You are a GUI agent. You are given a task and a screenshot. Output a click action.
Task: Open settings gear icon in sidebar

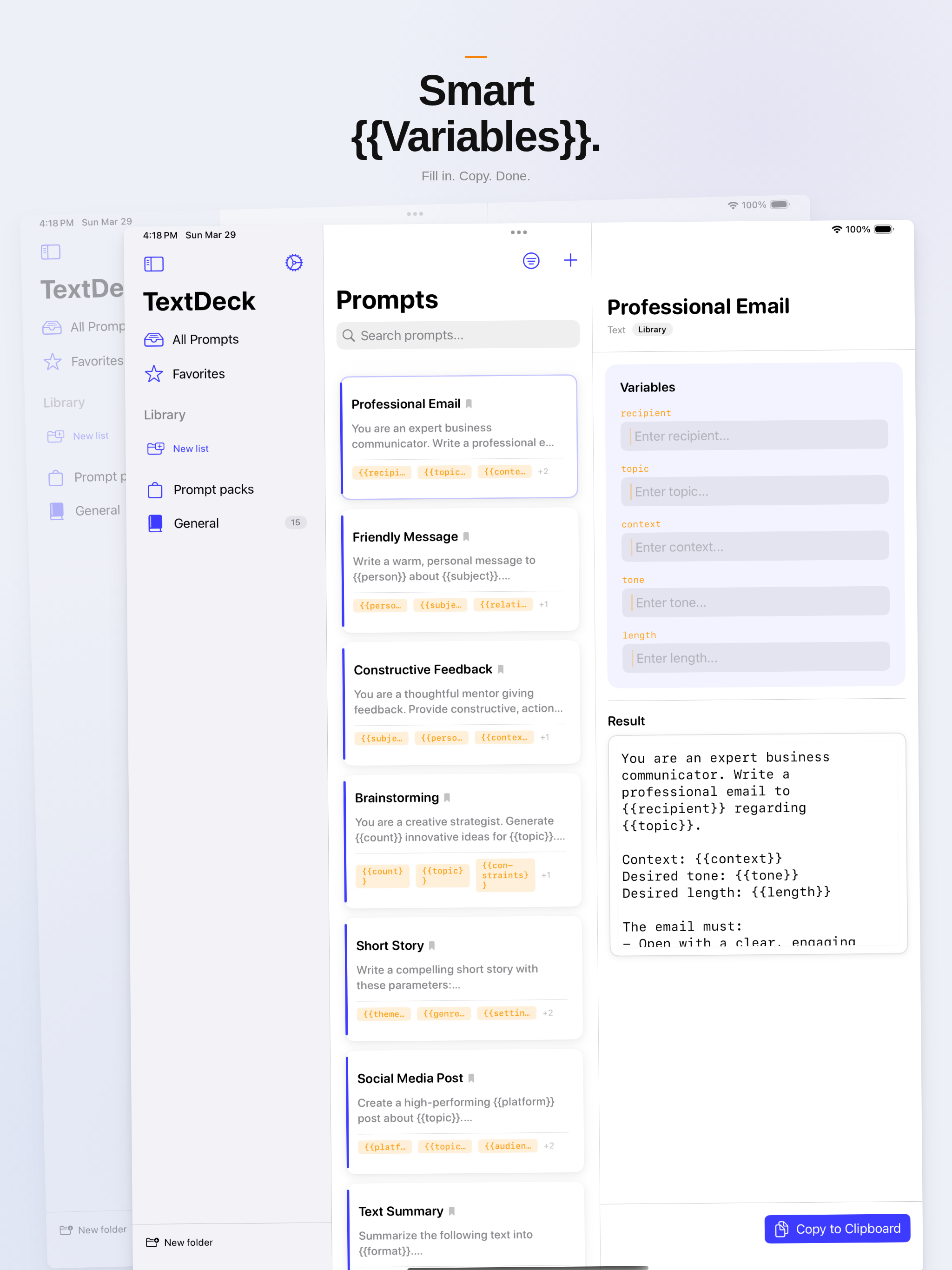point(294,263)
